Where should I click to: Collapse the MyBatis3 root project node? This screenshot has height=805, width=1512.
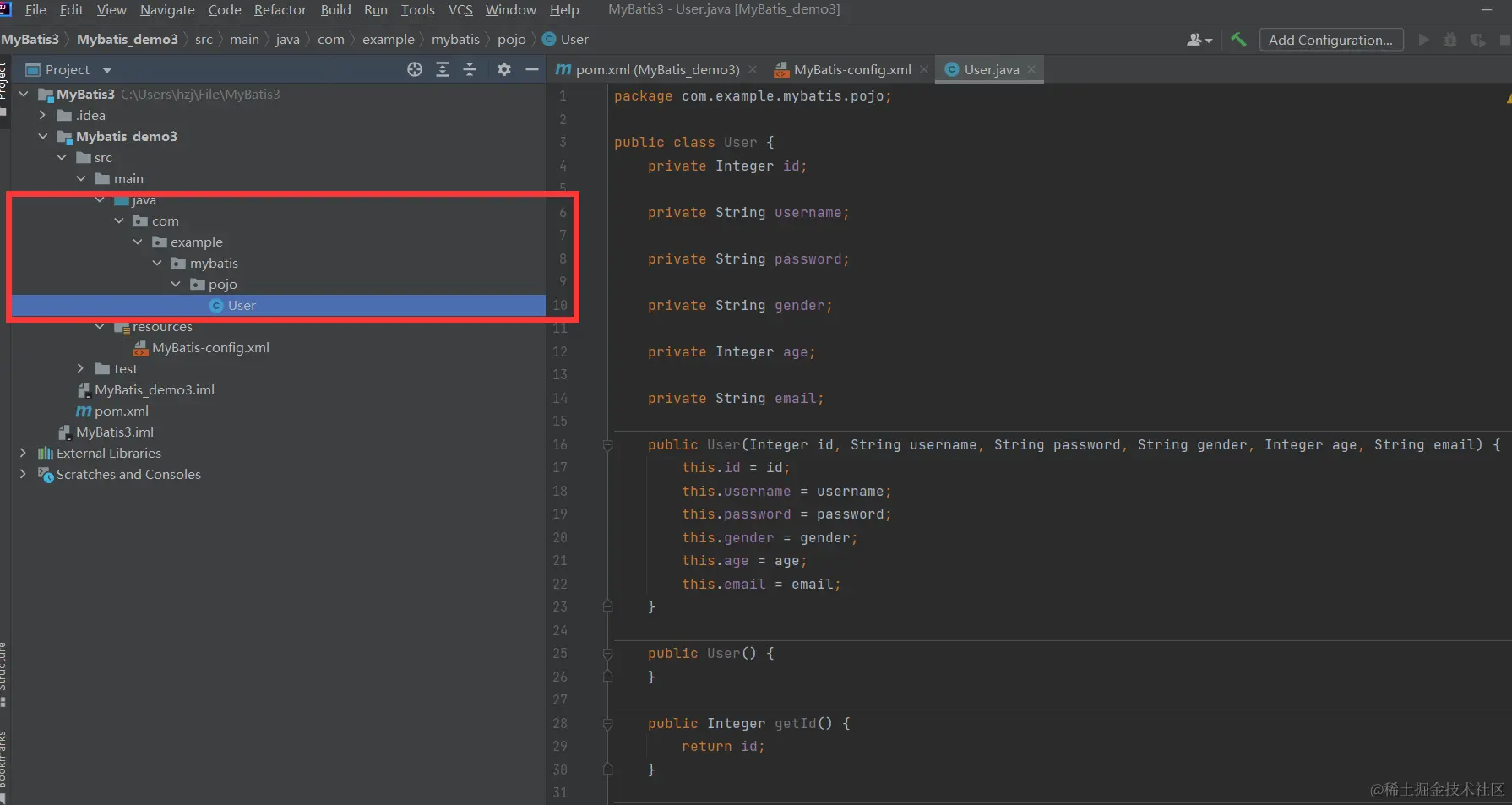click(24, 94)
